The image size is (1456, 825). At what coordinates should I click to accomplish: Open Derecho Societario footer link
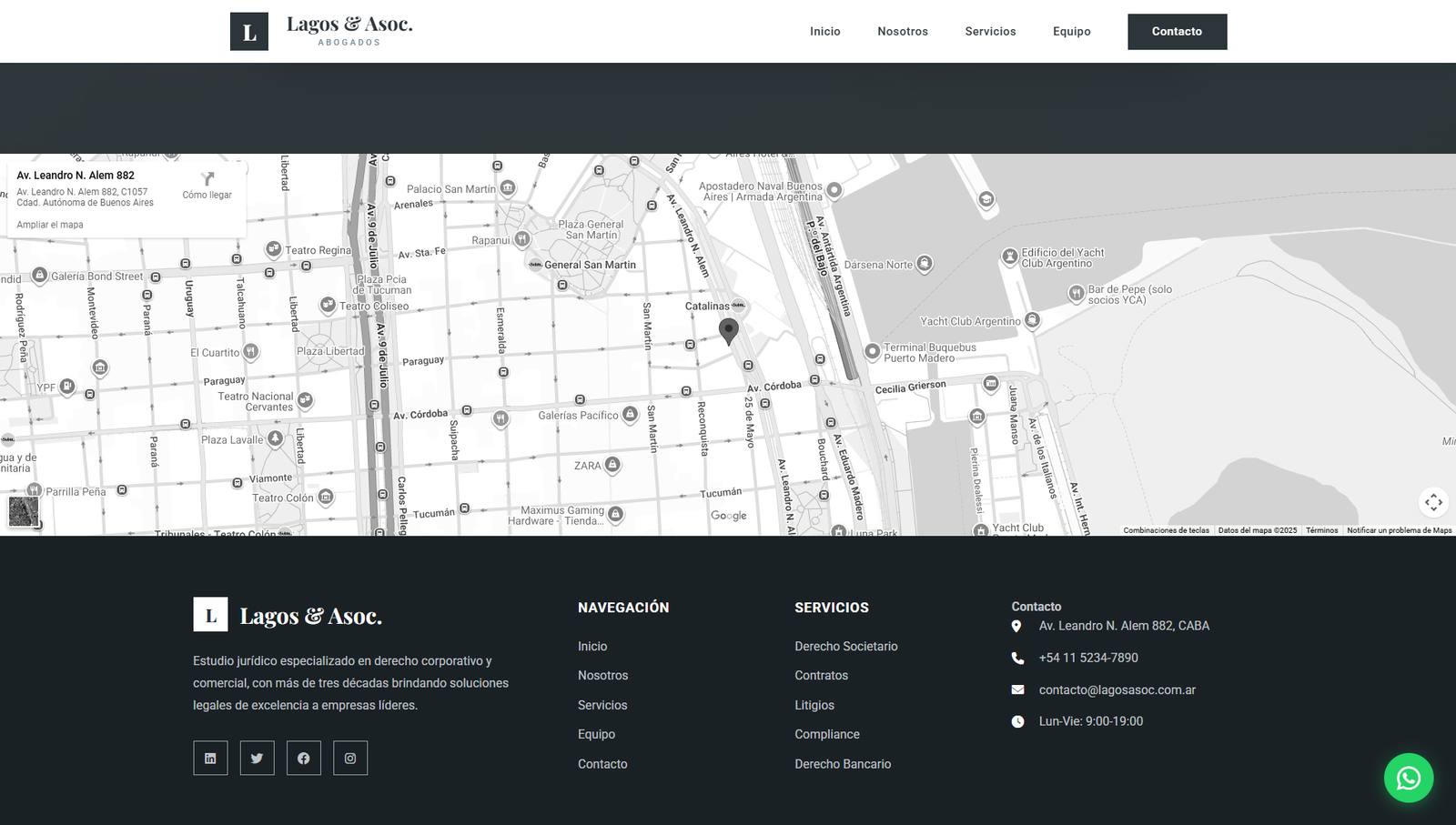tap(845, 647)
